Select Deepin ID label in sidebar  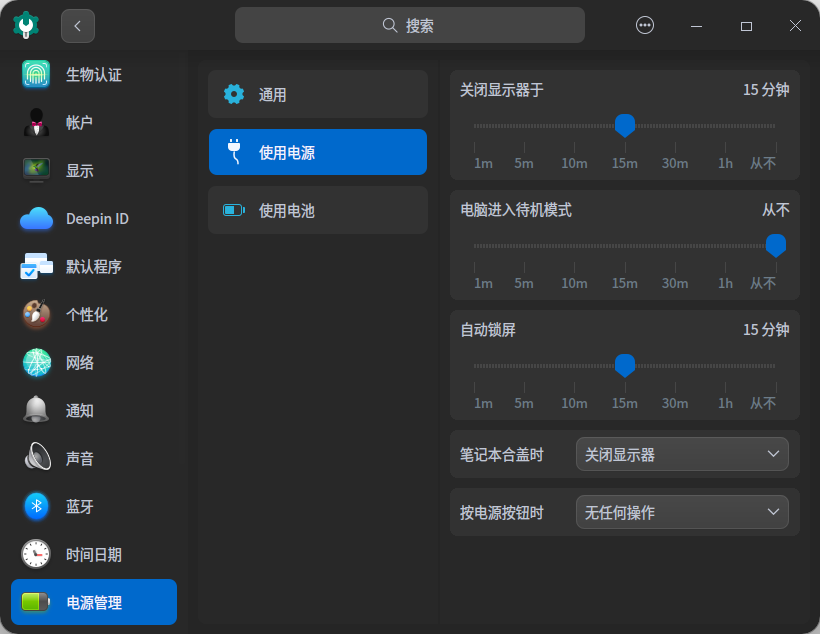click(x=97, y=219)
